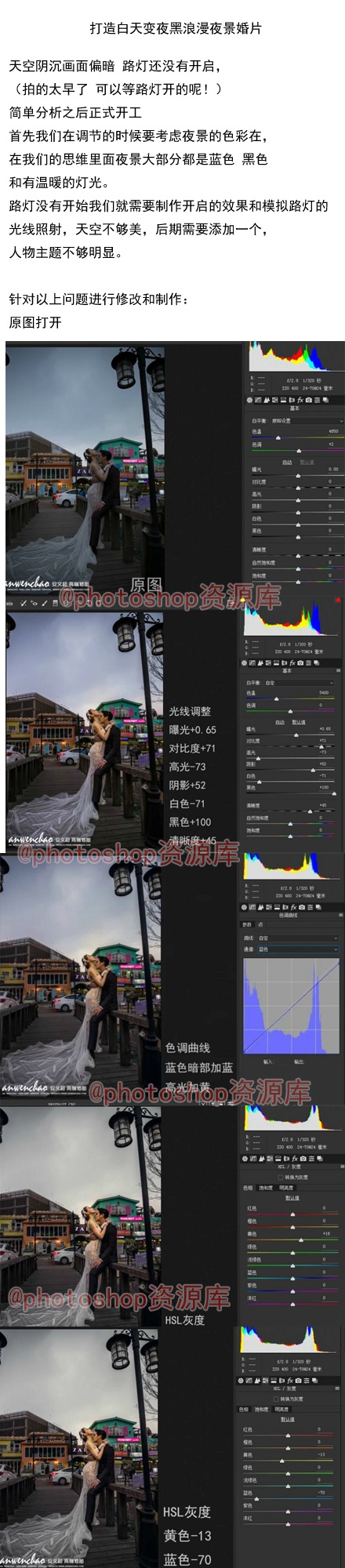Click 黄色 slider handle set to +18
The width and height of the screenshot is (345, 1568).
pyautogui.click(x=301, y=1240)
